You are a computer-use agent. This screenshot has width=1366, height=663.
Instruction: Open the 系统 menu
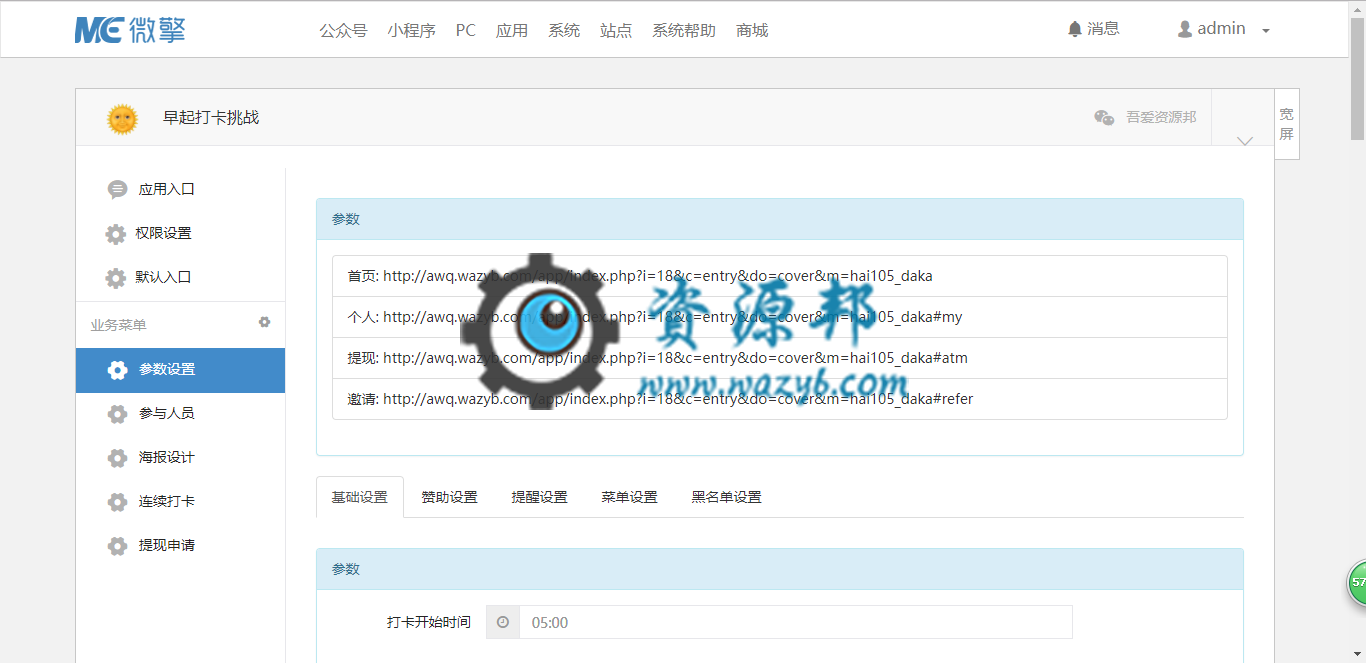564,30
